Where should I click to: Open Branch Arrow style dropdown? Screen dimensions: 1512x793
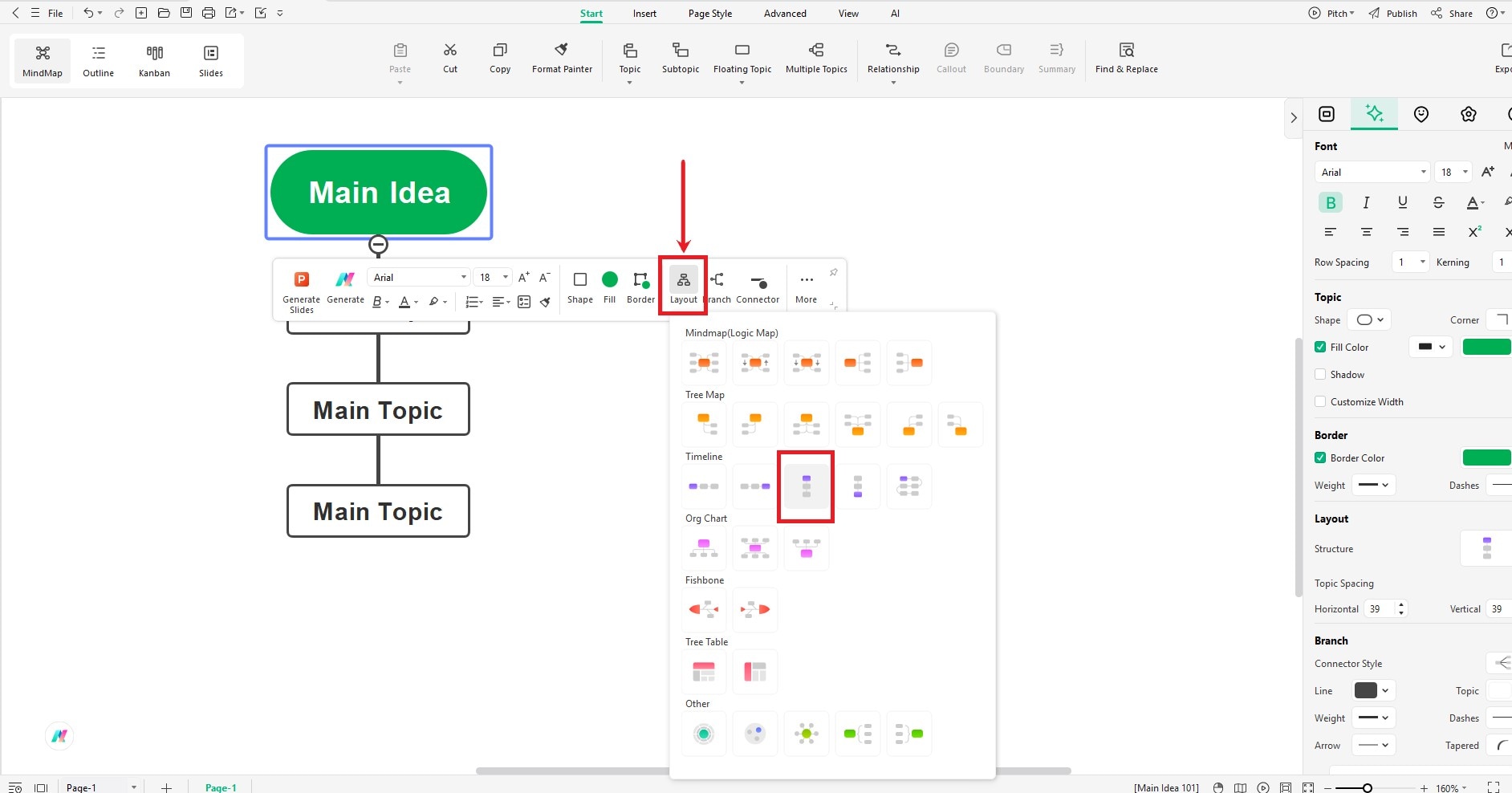tap(1374, 746)
